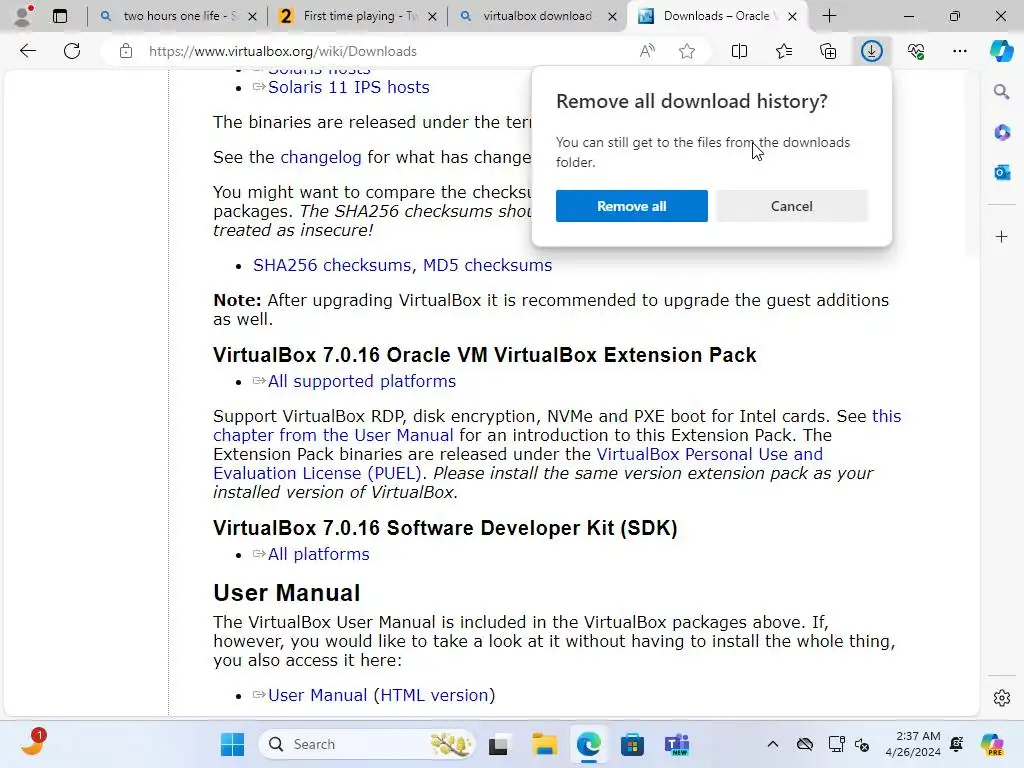Open the changelog link
This screenshot has height=768, width=1024.
coord(321,157)
